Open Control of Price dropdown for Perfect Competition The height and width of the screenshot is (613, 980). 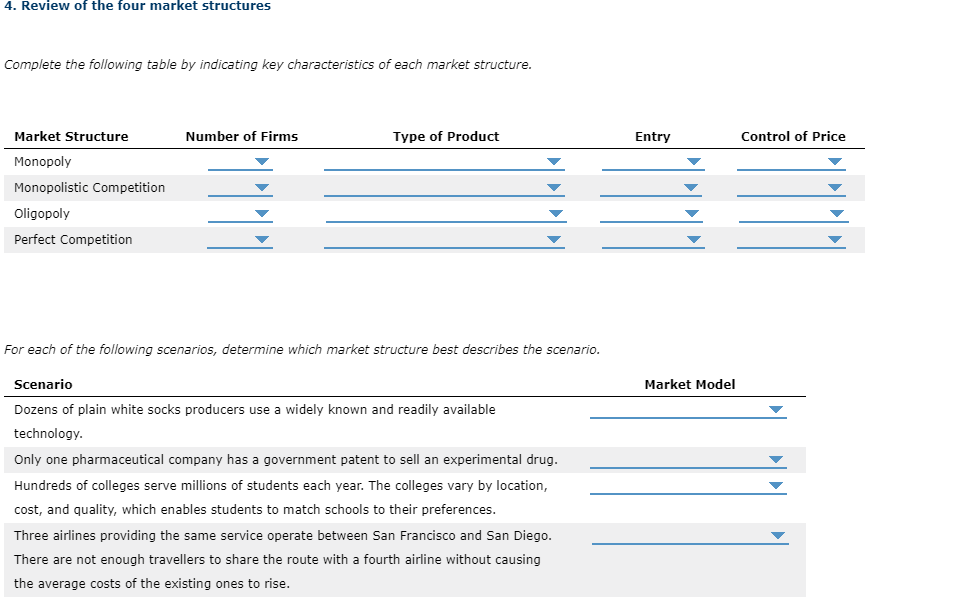click(836, 239)
